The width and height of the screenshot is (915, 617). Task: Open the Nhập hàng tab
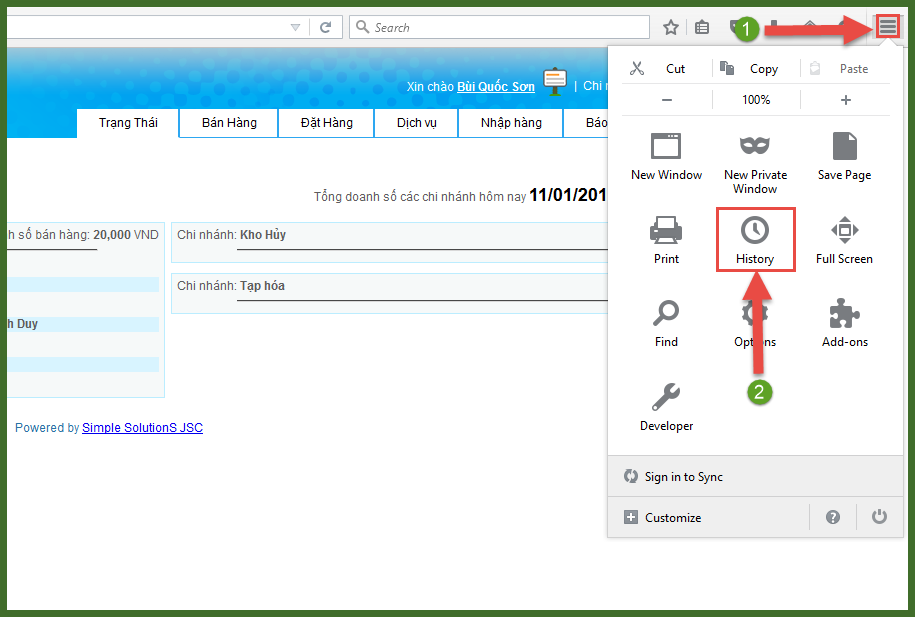[510, 123]
